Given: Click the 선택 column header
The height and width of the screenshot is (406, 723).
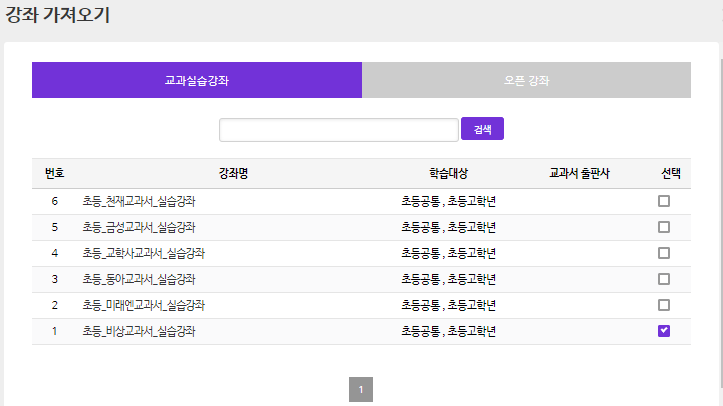Looking at the screenshot, I should [x=671, y=173].
